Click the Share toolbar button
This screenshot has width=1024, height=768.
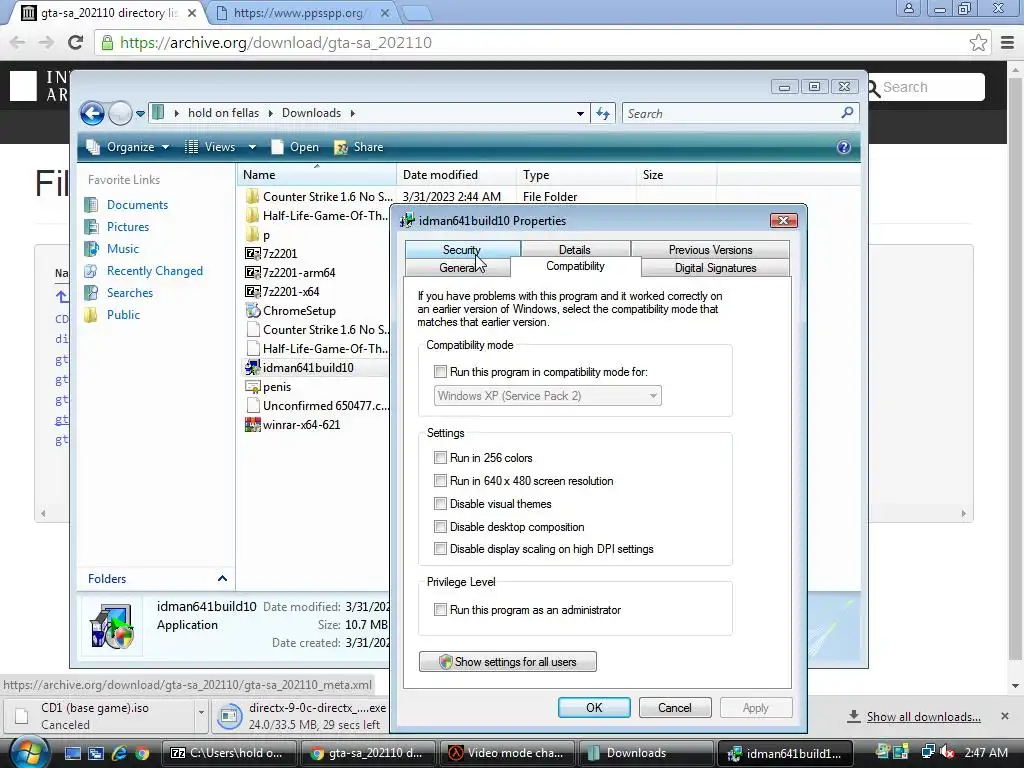coord(359,147)
